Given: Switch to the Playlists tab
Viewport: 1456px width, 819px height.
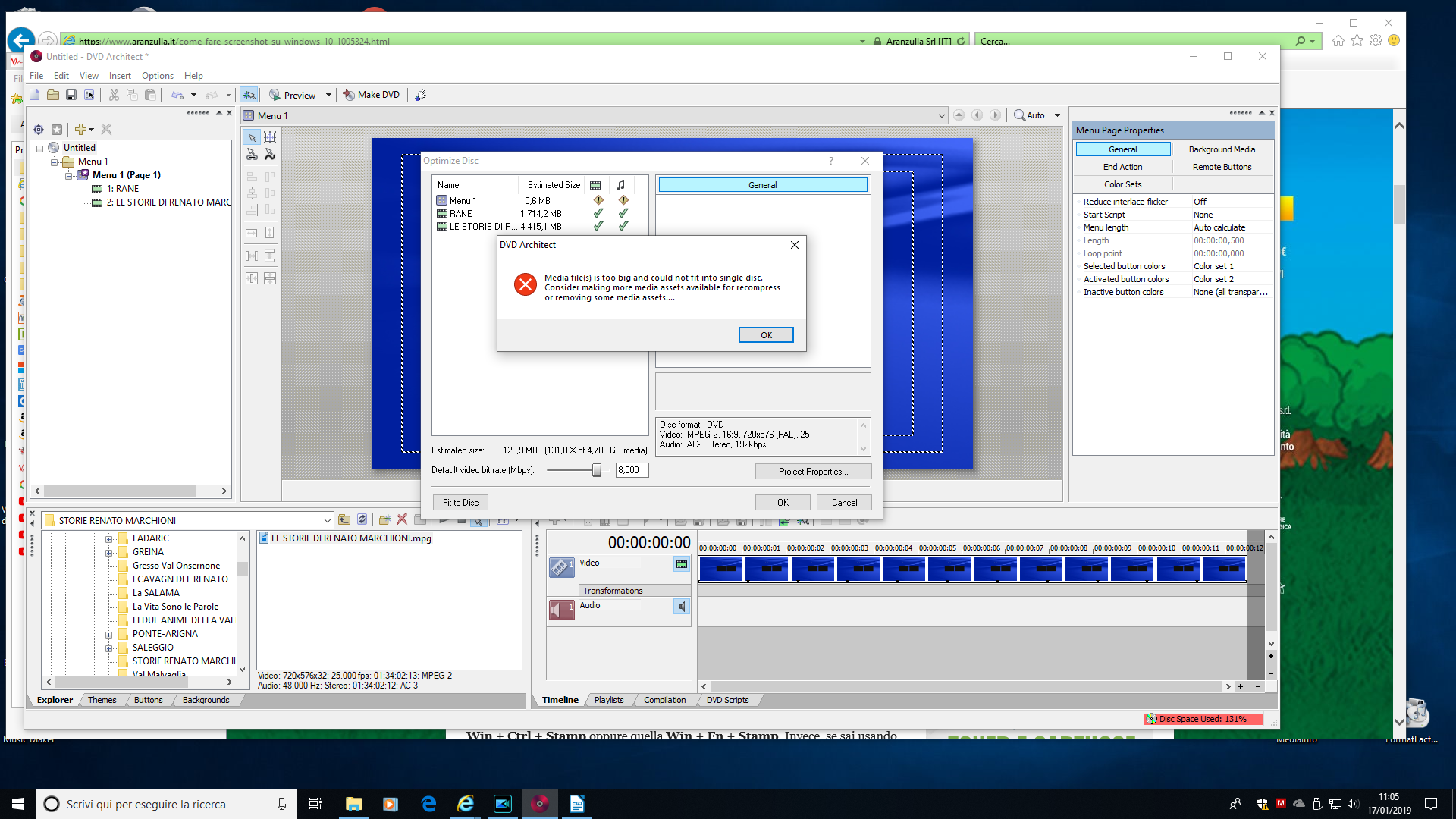Looking at the screenshot, I should coord(609,700).
